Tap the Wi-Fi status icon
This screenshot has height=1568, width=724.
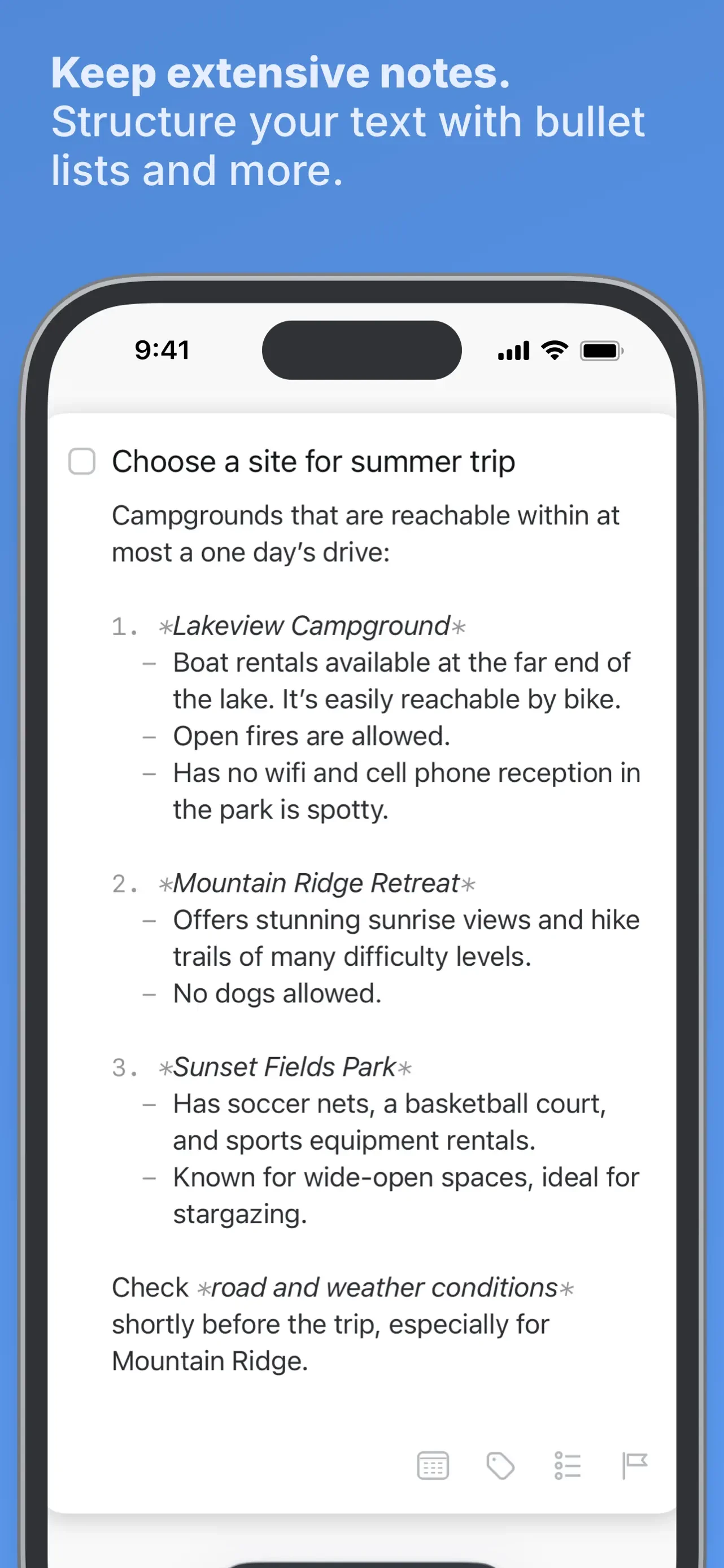[555, 351]
